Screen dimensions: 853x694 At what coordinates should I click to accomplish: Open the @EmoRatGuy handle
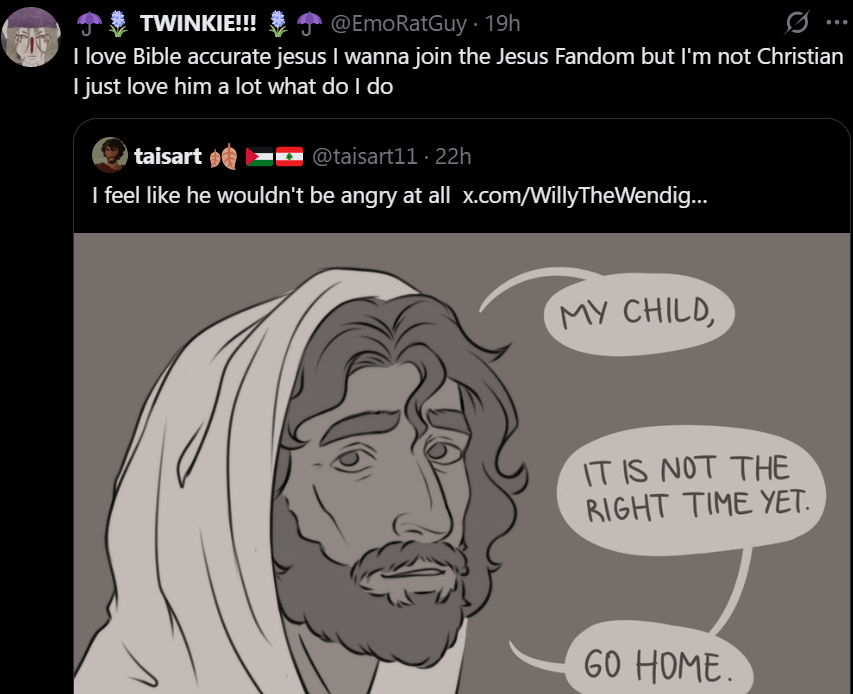(398, 23)
